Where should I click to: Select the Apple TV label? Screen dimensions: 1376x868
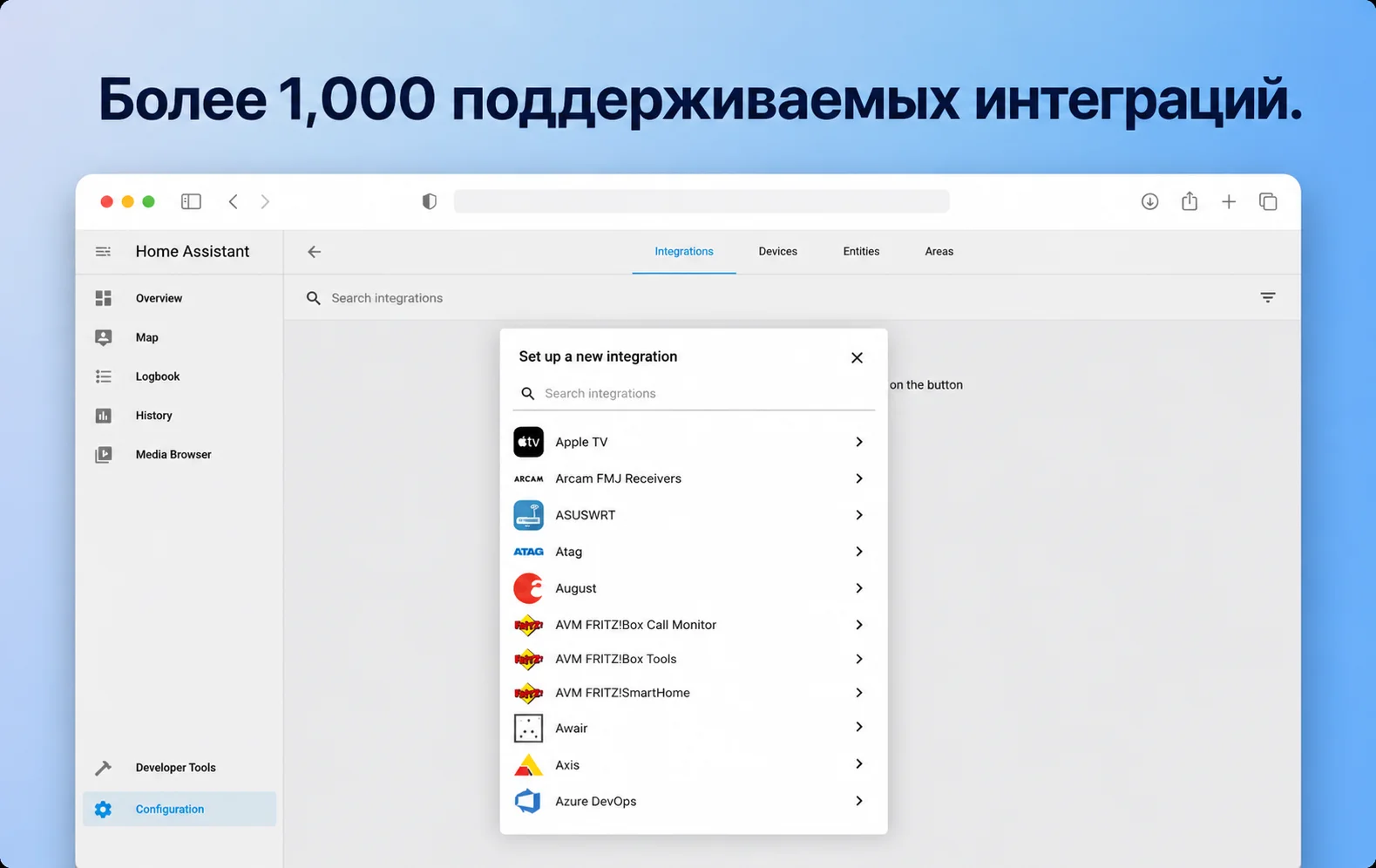coord(581,442)
